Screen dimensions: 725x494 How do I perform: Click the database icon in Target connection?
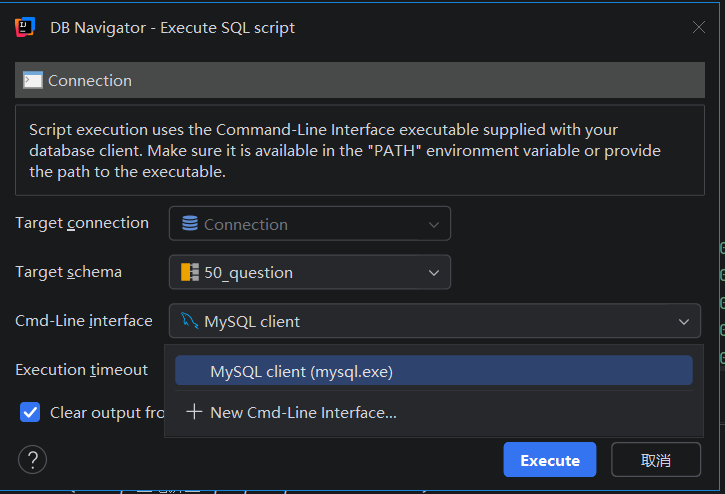pyautogui.click(x=190, y=223)
